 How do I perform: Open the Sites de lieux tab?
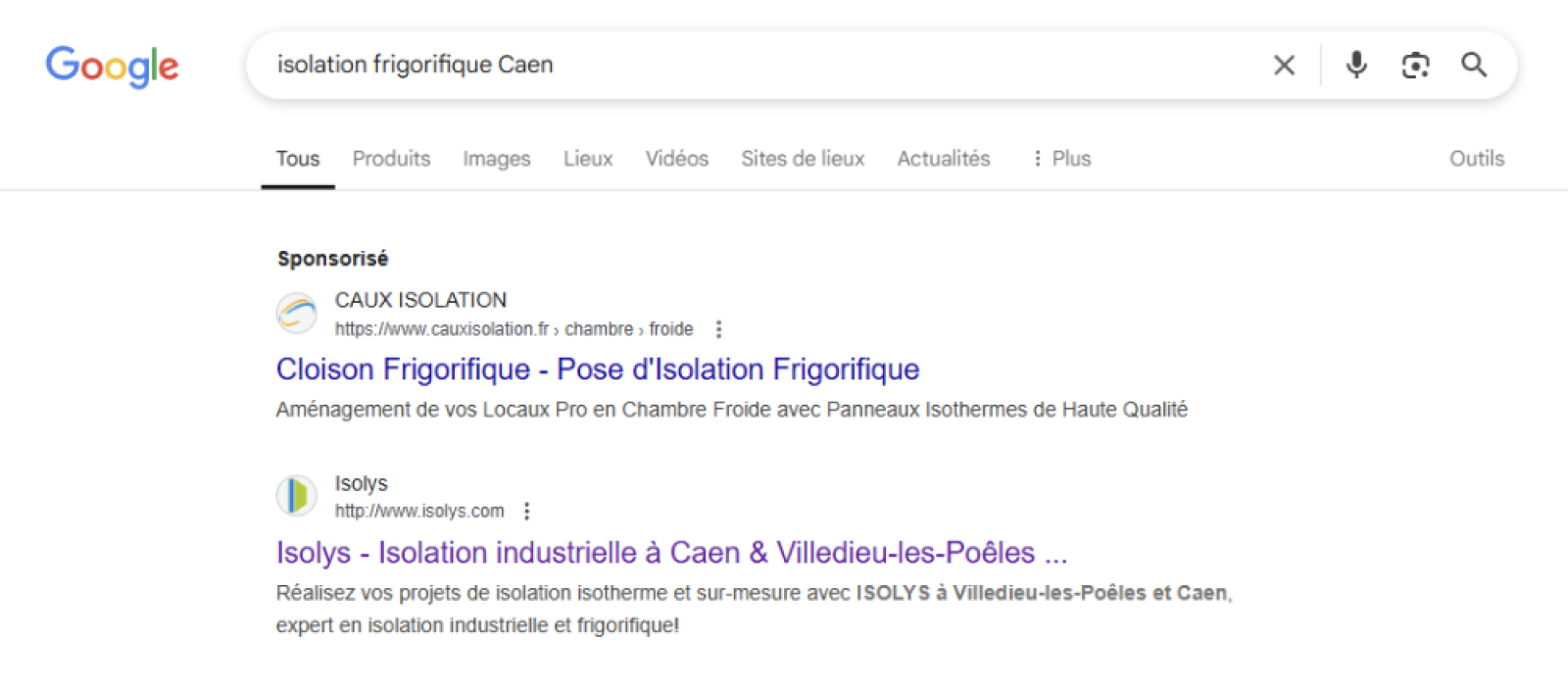(x=803, y=159)
